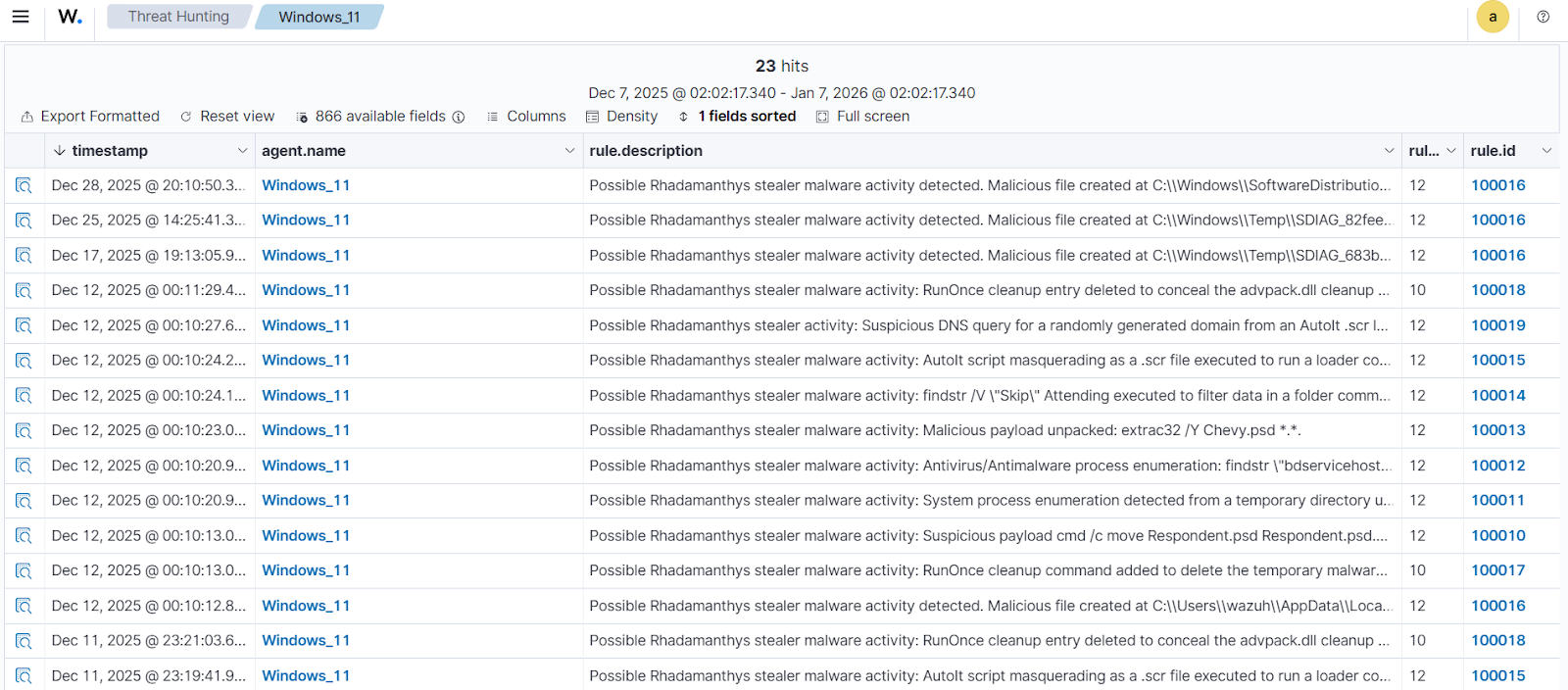Click info icon beside available fields
Viewport: 1568px width, 690px height.
click(x=458, y=117)
